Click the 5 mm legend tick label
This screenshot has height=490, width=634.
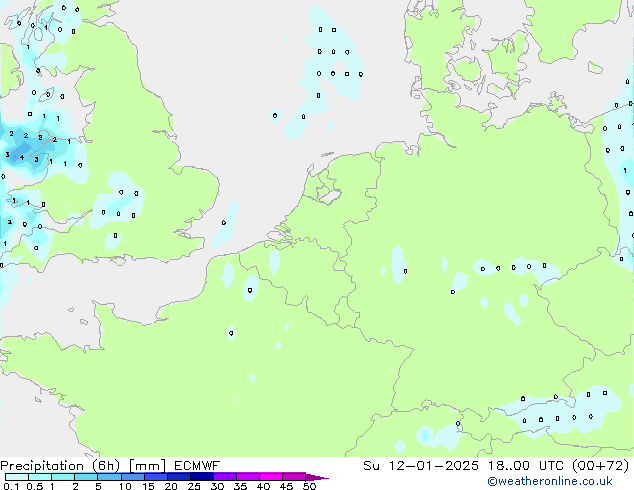(x=98, y=487)
